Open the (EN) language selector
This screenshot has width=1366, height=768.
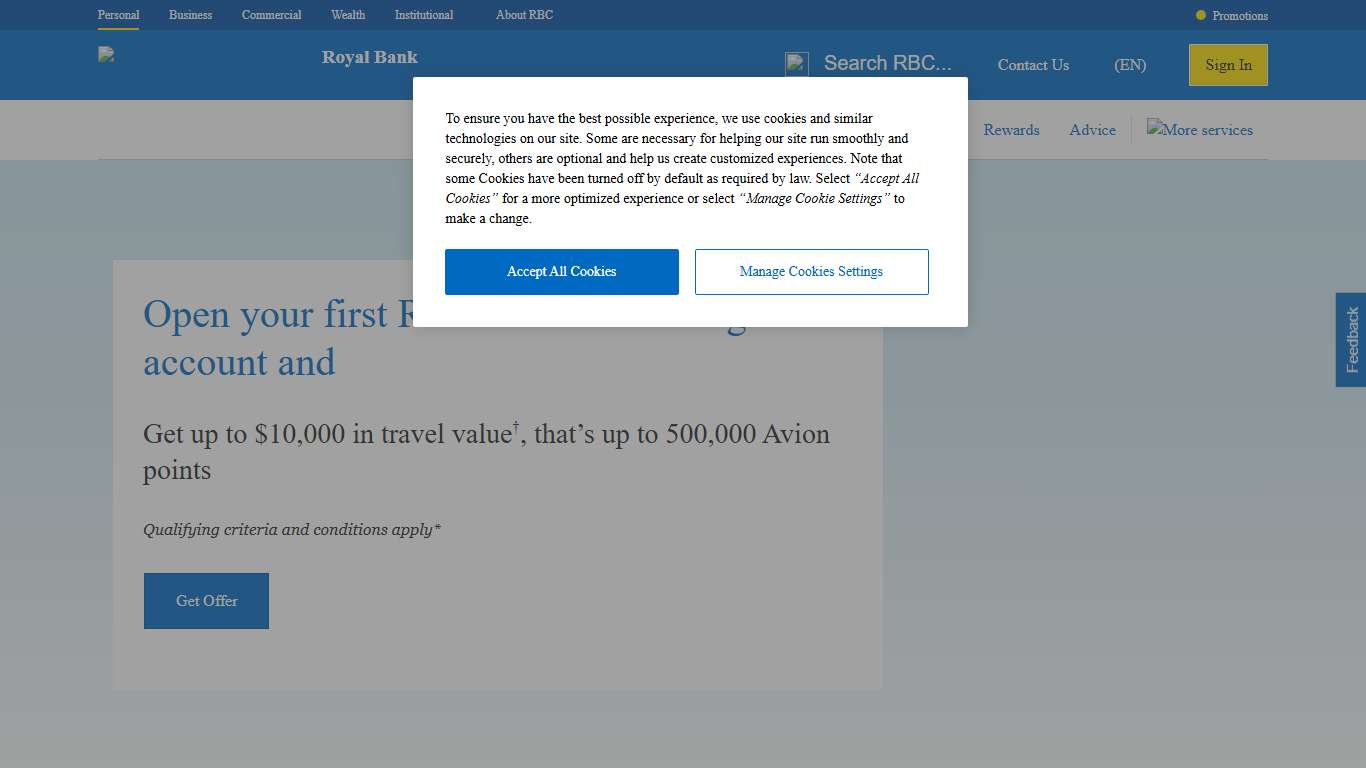tap(1130, 65)
